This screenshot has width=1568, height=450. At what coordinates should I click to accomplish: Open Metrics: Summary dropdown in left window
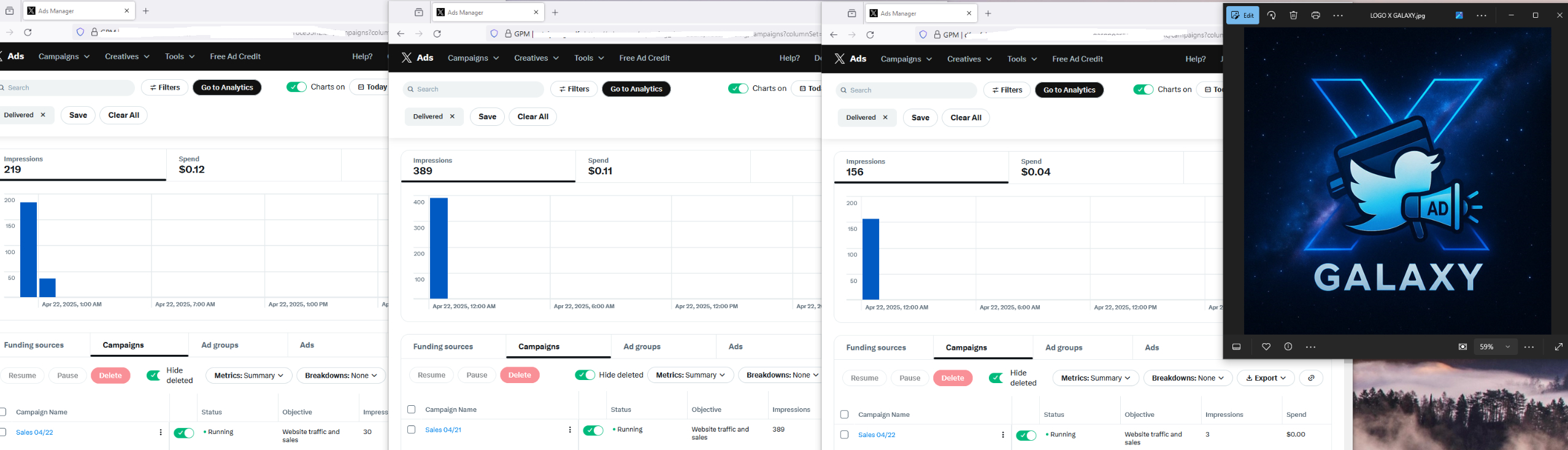click(x=248, y=376)
